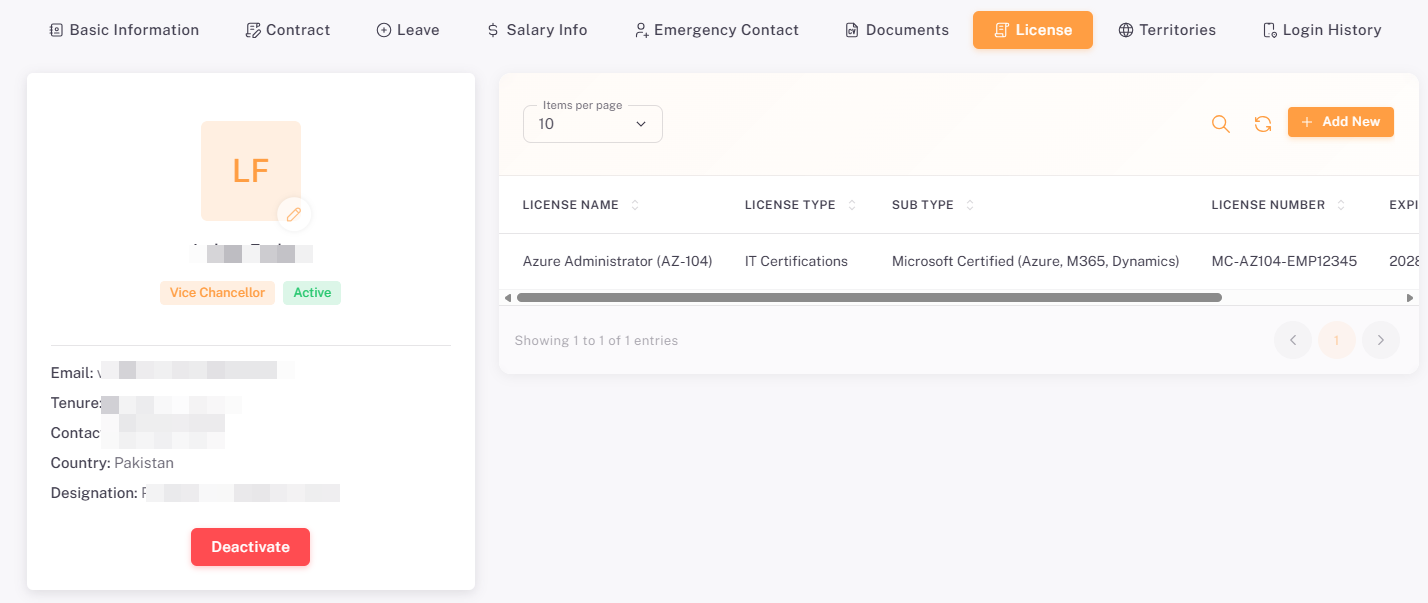Click the scrollbar left arrow
The width and height of the screenshot is (1428, 603).
pyautogui.click(x=507, y=298)
